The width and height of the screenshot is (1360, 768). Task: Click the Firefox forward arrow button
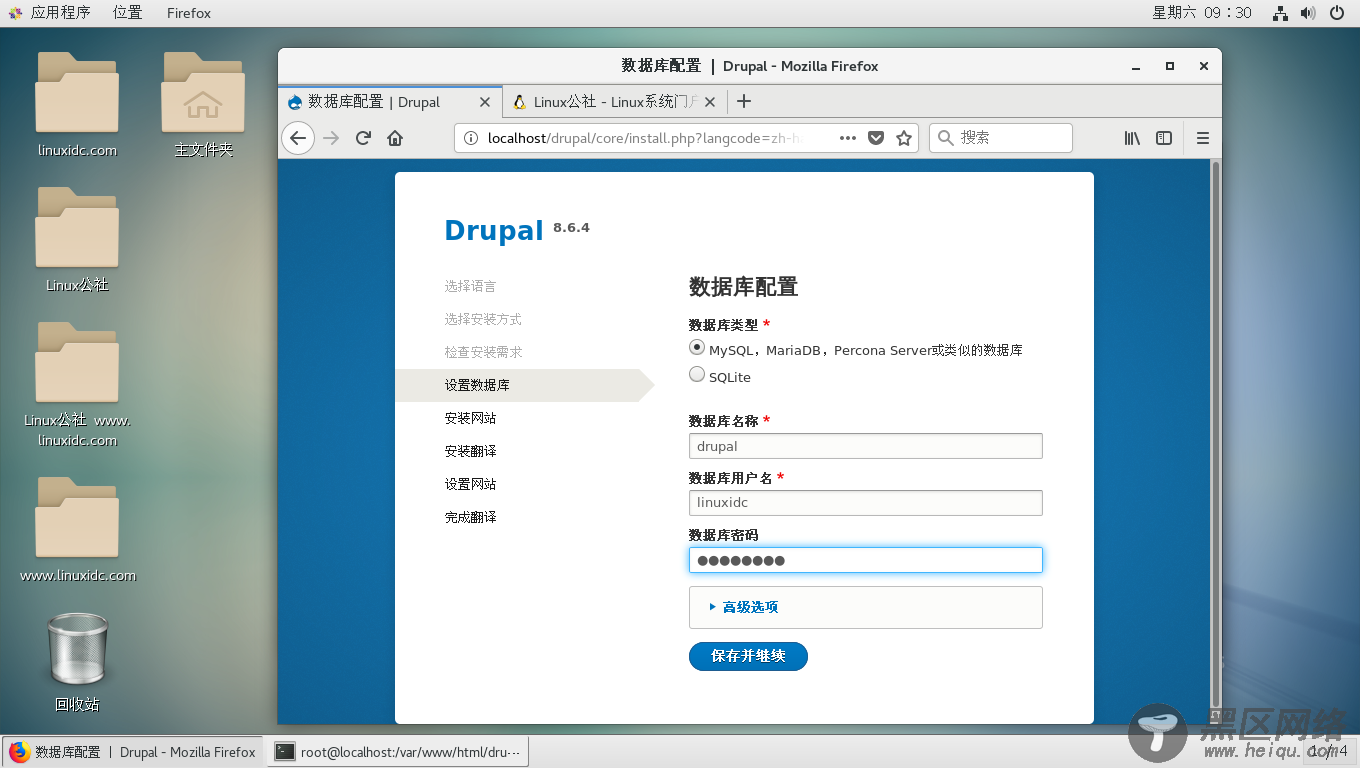(x=331, y=138)
